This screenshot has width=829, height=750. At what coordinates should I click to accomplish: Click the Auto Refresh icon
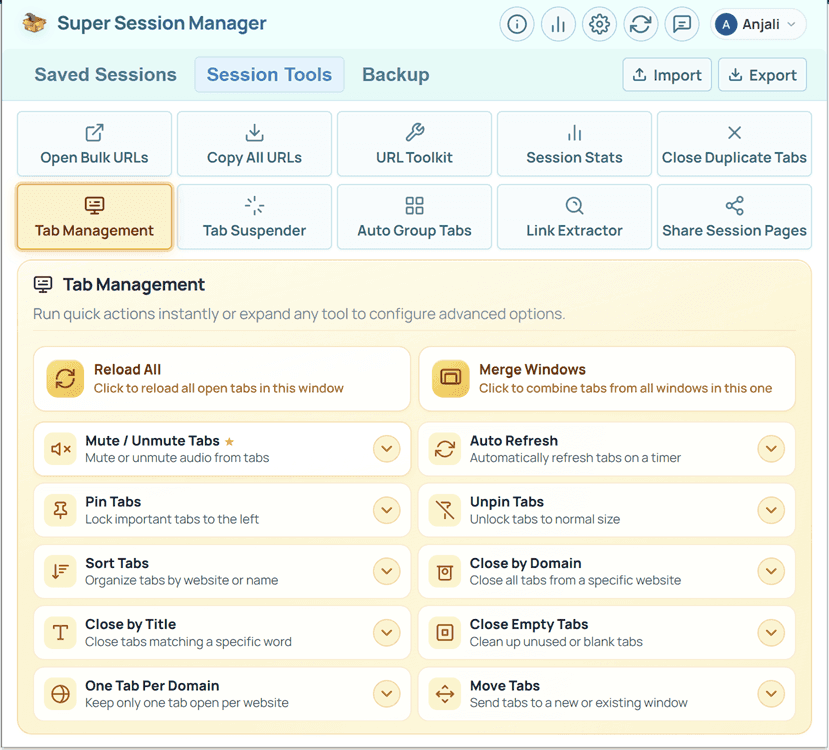point(445,449)
